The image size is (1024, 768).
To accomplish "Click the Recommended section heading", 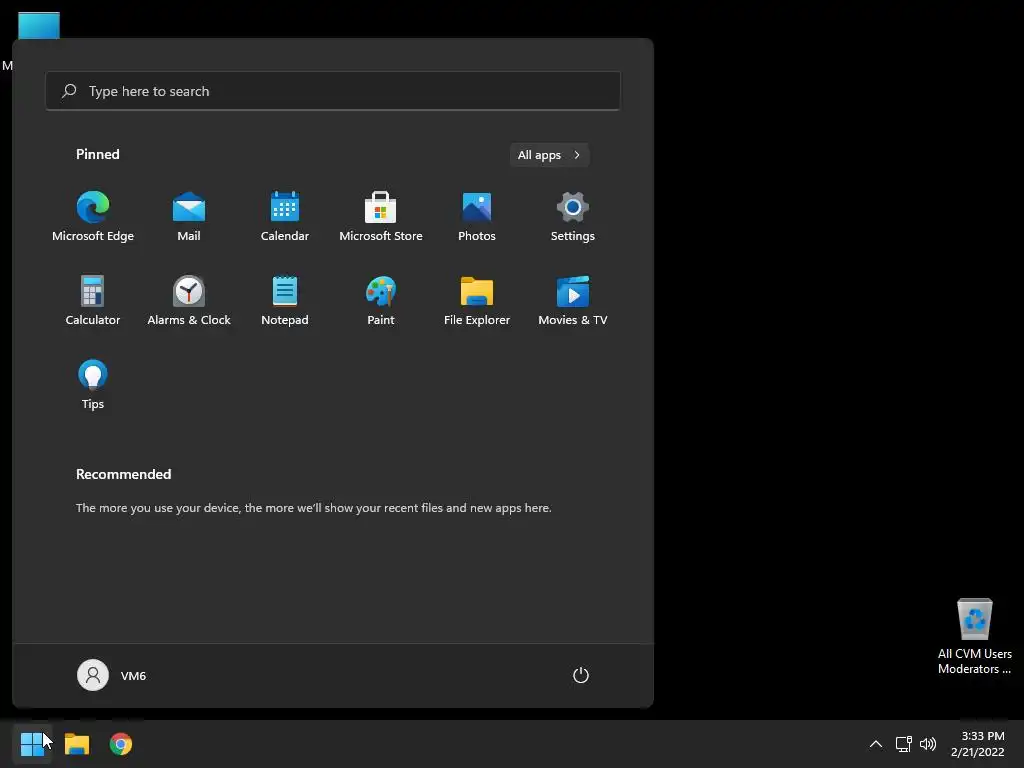I will click(123, 474).
